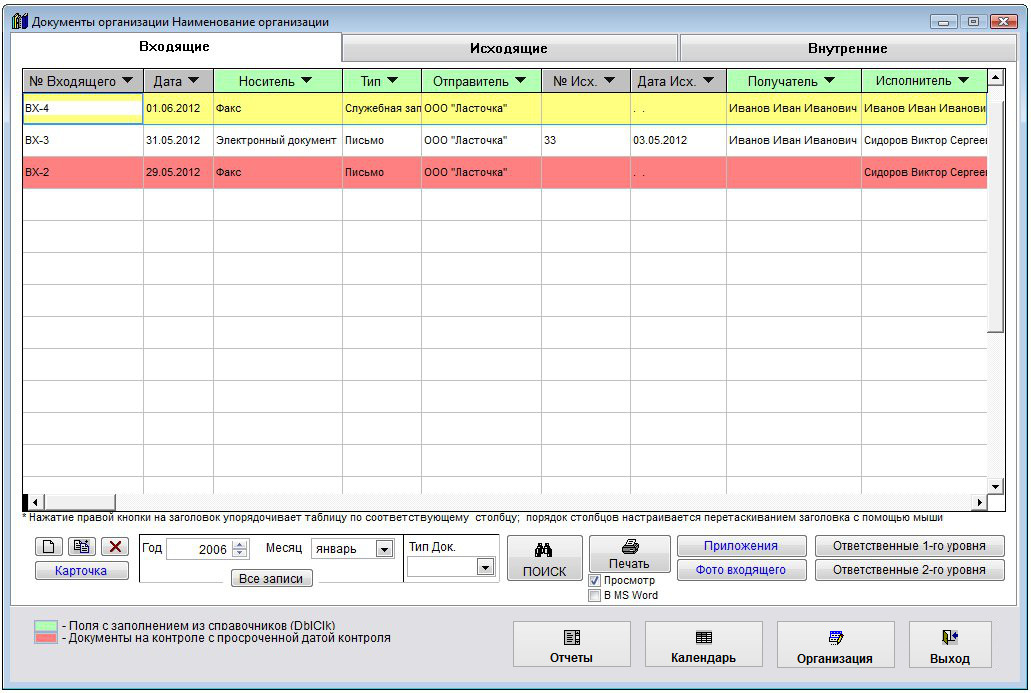The height and width of the screenshot is (693, 1031).
Task: Exit via the Выход button
Action: tap(949, 645)
